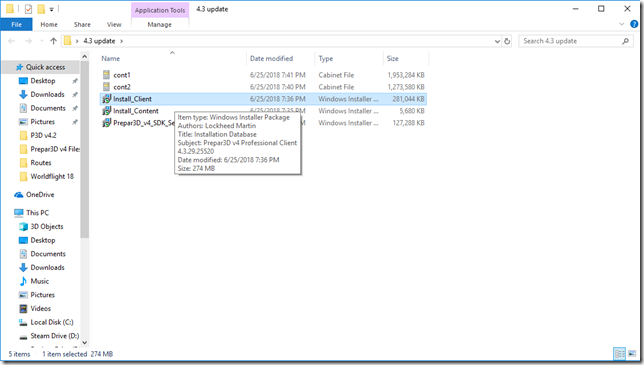
Task: Open the Customize Quick Access Toolbar dropdown
Action: 51,9
